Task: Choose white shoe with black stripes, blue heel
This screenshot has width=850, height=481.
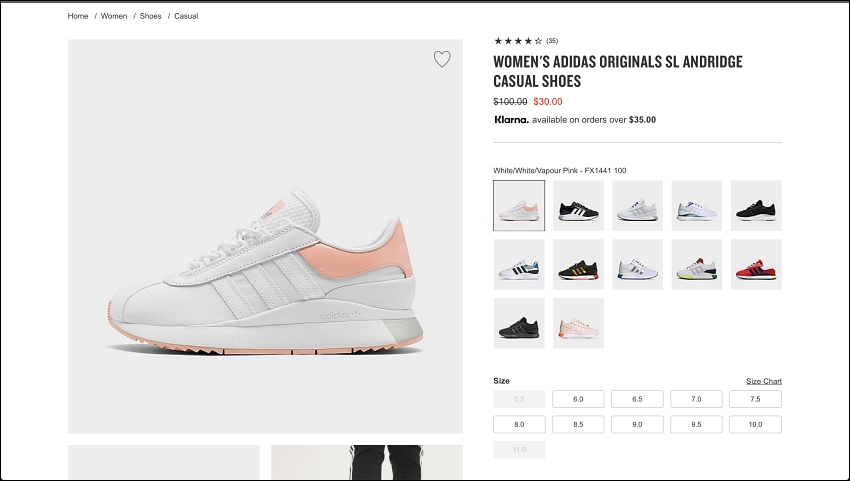Action: pyautogui.click(x=519, y=264)
